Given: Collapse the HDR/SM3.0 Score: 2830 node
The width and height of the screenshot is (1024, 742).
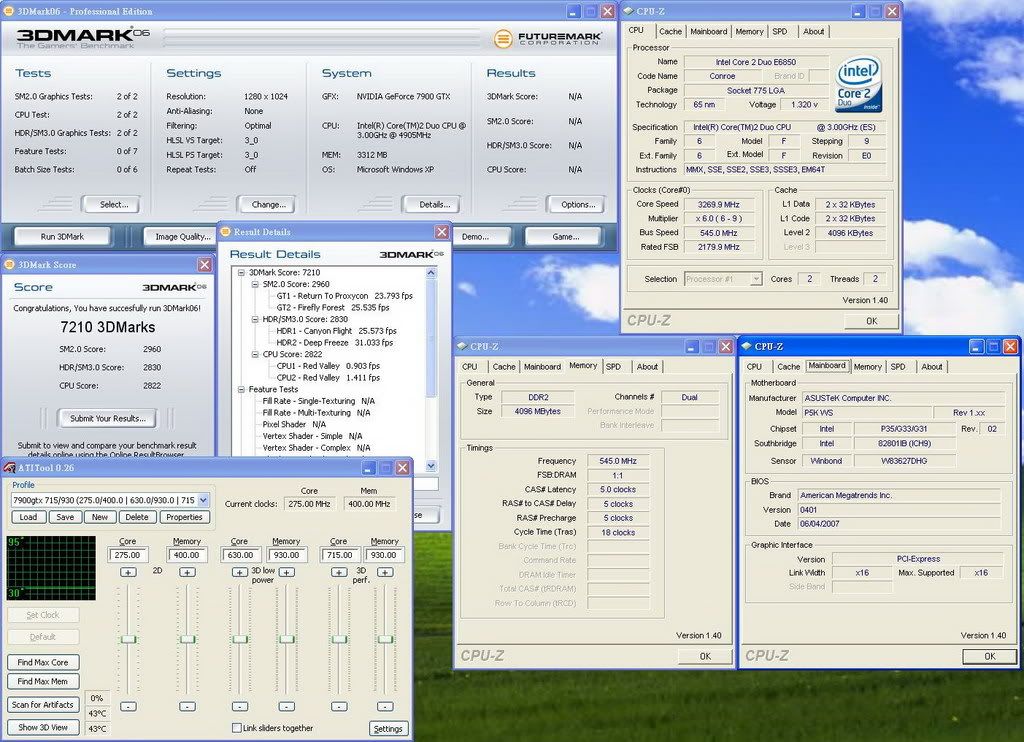Looking at the screenshot, I should (x=255, y=319).
